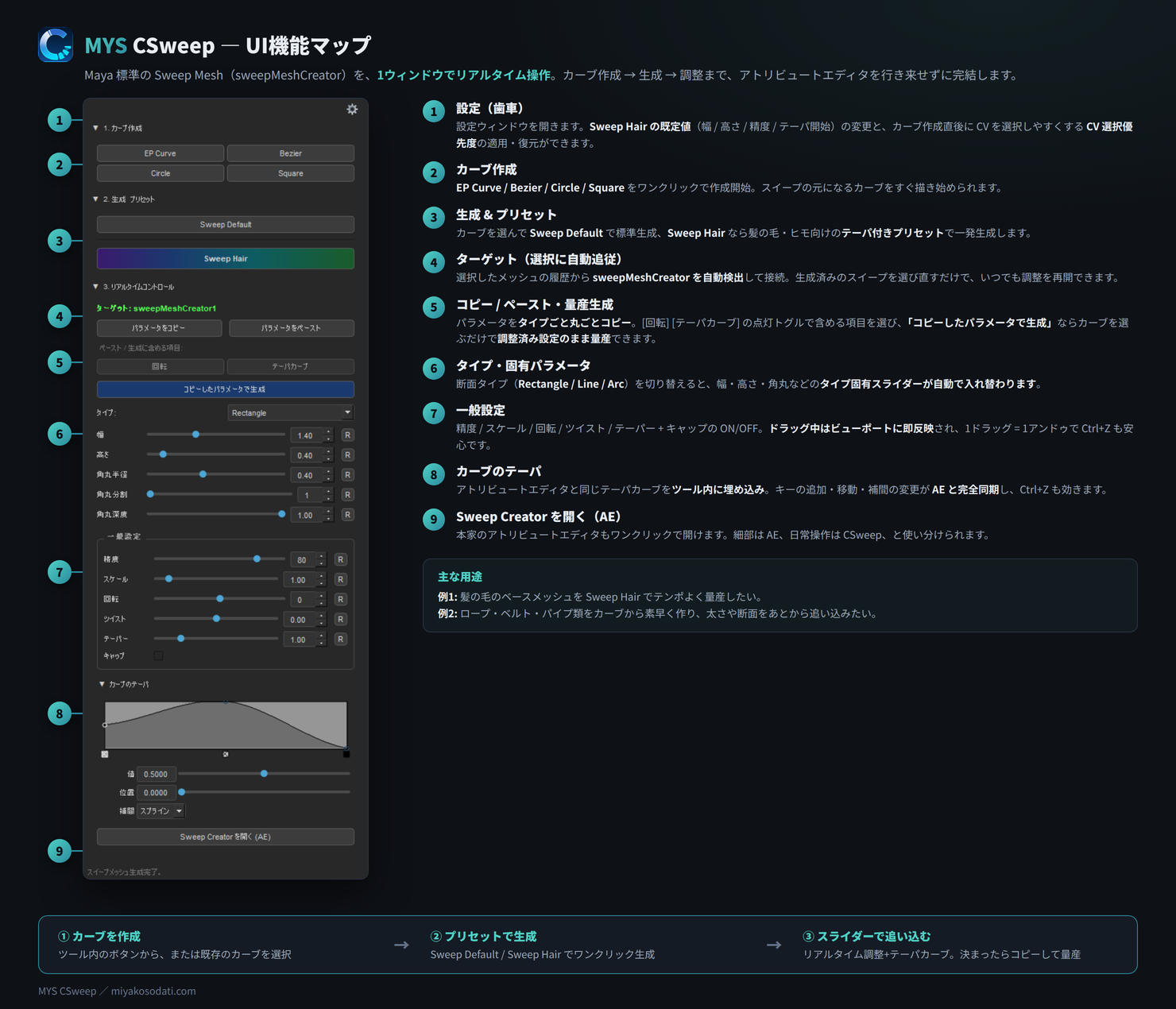
Task: Click the 値 field showing 0.5000
Action: tap(156, 774)
